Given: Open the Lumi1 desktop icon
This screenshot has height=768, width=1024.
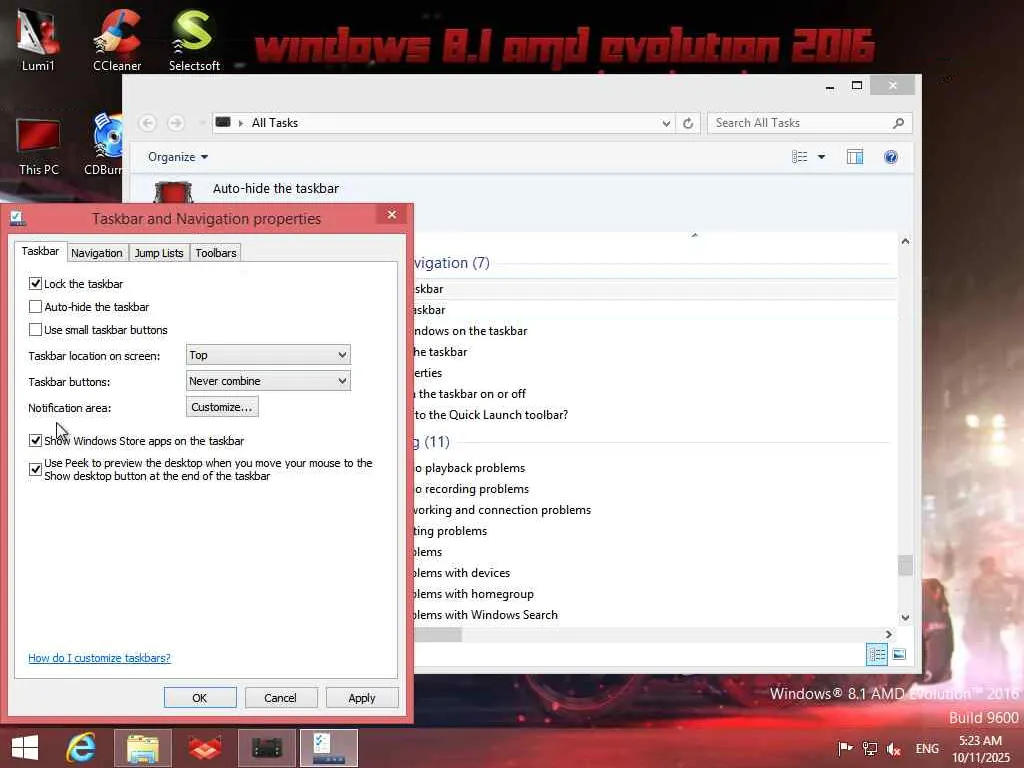Looking at the screenshot, I should pos(38,39).
